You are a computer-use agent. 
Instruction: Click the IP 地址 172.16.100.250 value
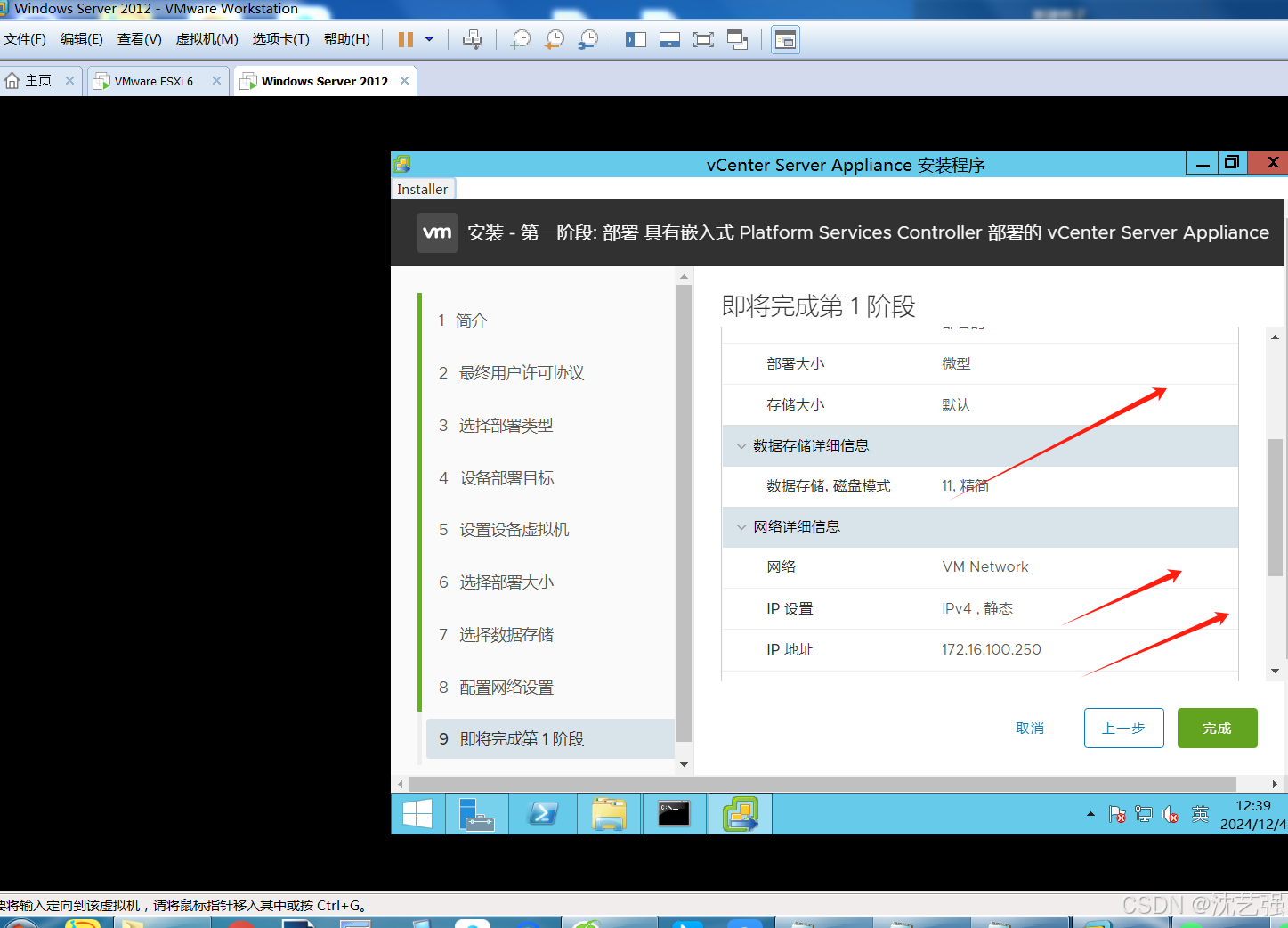click(x=992, y=650)
